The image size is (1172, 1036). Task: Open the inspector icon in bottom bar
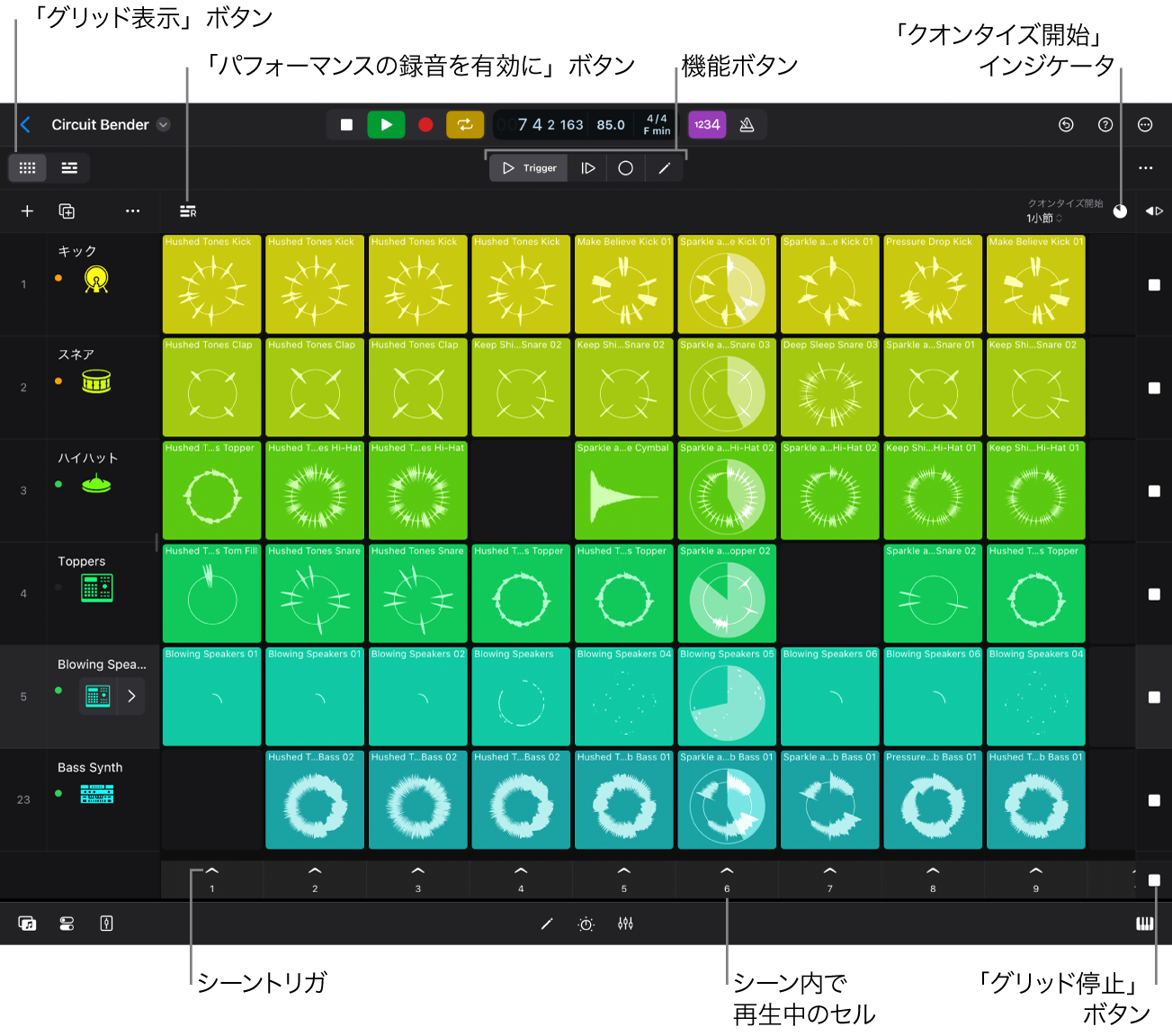[x=106, y=924]
